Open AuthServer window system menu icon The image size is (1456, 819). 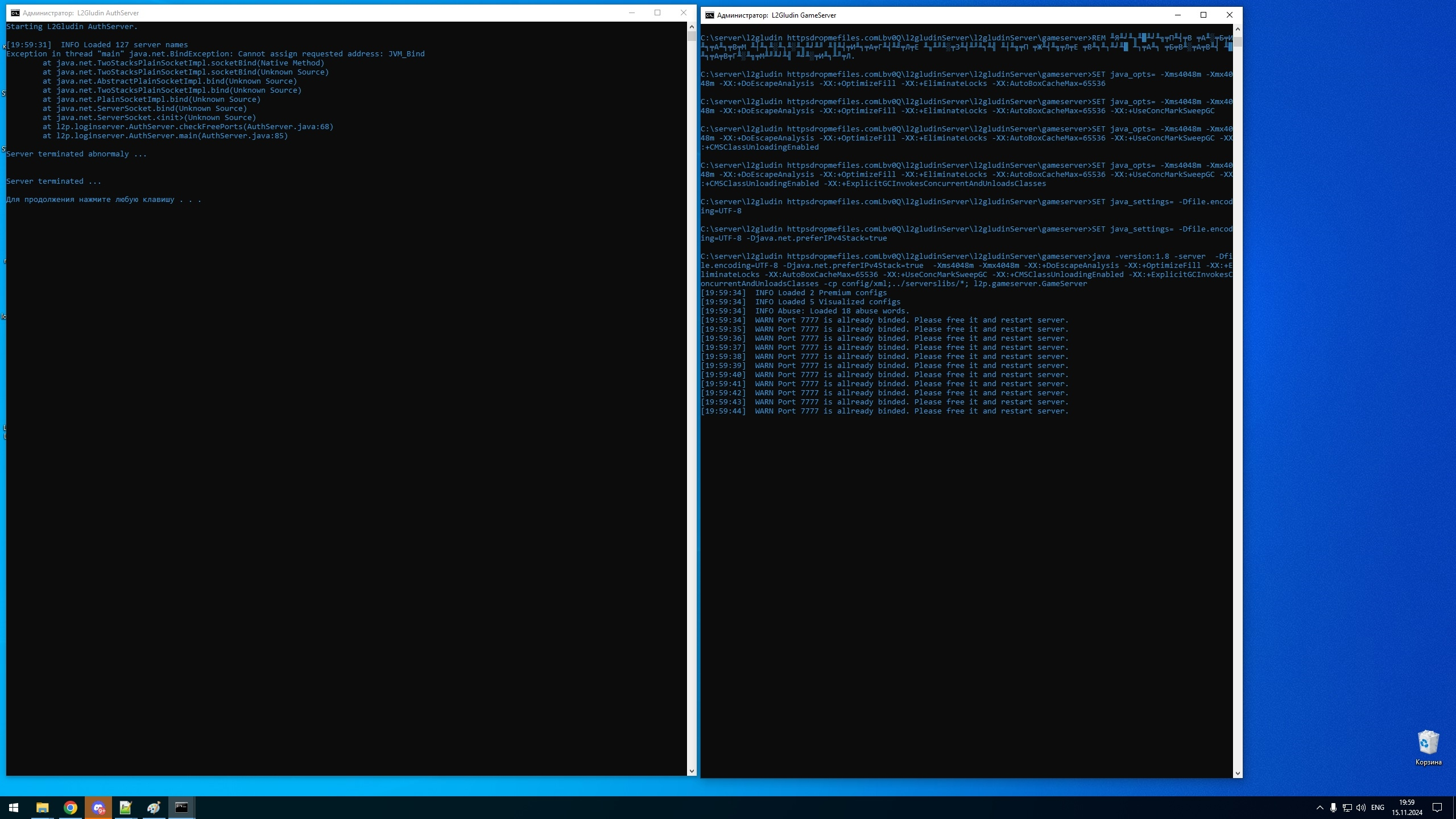[x=15, y=13]
